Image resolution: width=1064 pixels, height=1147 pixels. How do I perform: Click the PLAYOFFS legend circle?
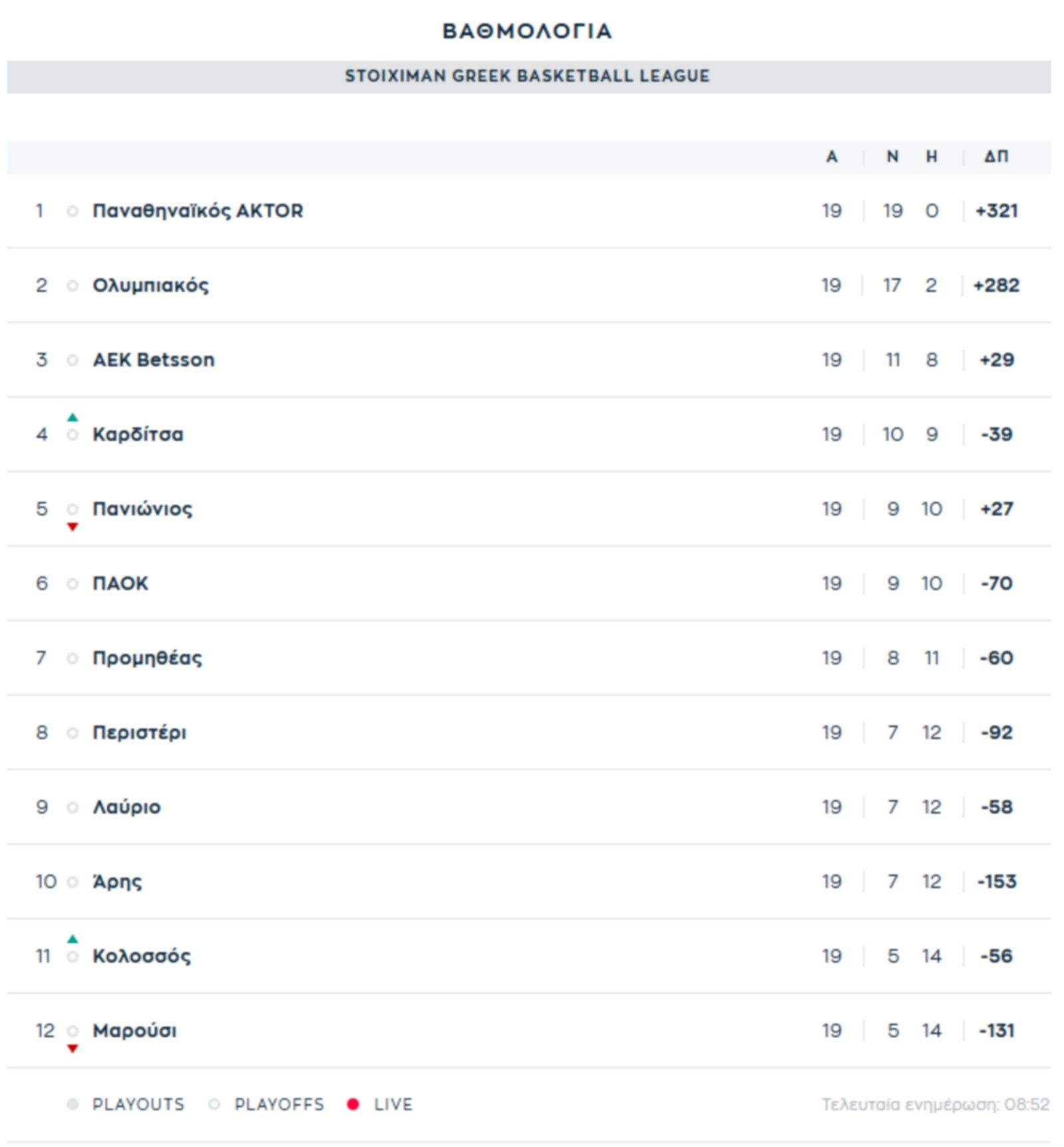214,1104
